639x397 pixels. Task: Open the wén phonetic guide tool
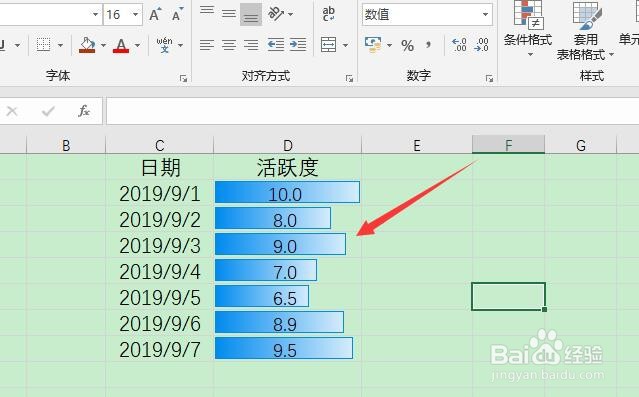coord(164,45)
